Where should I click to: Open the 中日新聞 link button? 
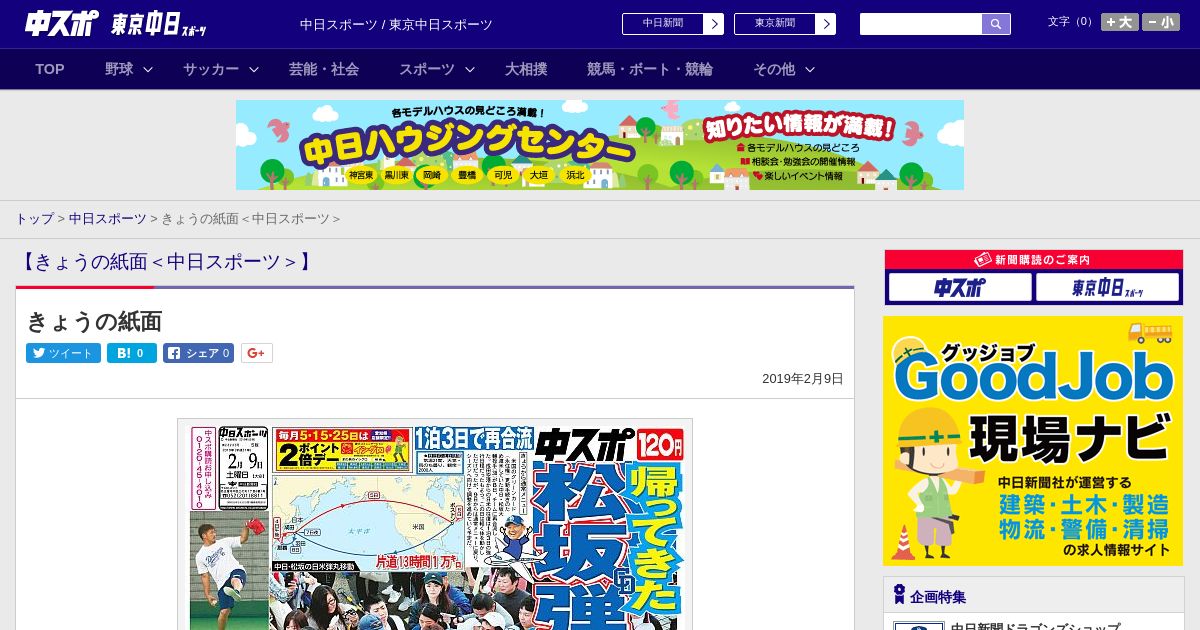(x=663, y=24)
